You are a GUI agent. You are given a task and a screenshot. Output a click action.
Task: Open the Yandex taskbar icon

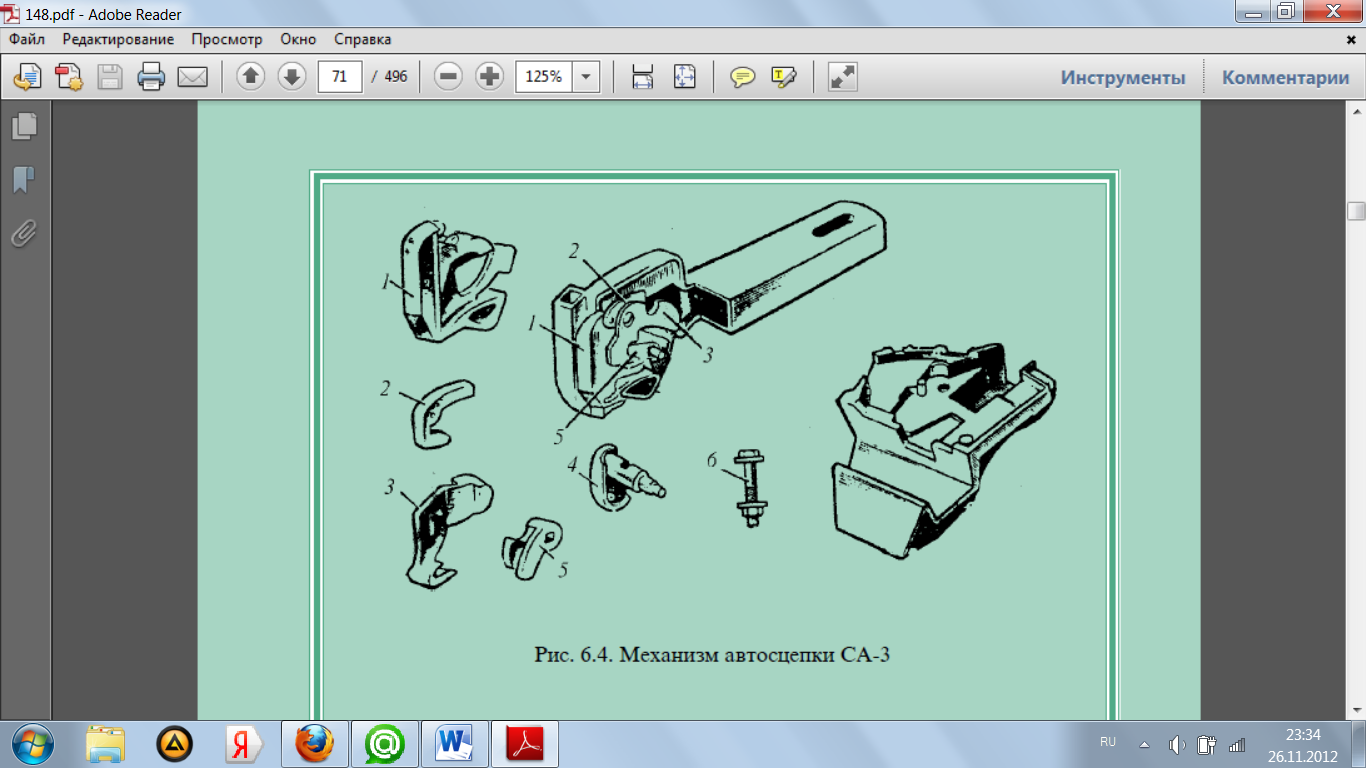[x=243, y=744]
